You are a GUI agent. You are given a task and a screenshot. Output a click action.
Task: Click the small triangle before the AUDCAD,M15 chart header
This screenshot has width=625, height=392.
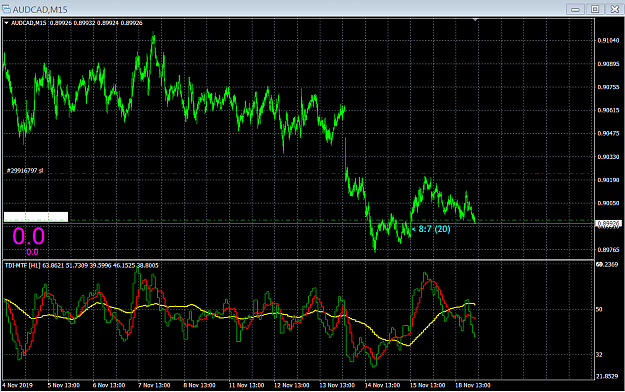(6, 23)
